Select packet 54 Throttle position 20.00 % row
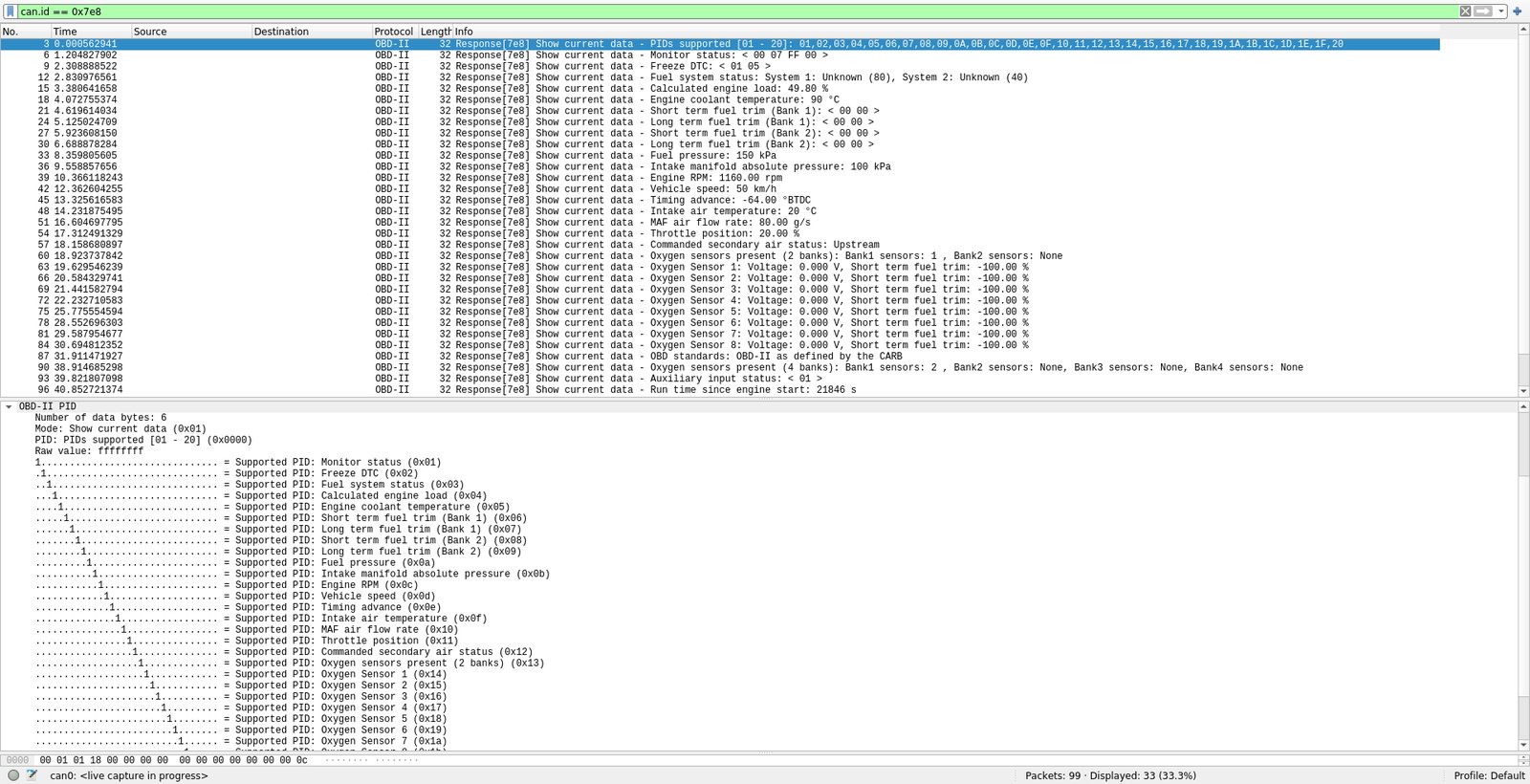1530x784 pixels. [720, 234]
